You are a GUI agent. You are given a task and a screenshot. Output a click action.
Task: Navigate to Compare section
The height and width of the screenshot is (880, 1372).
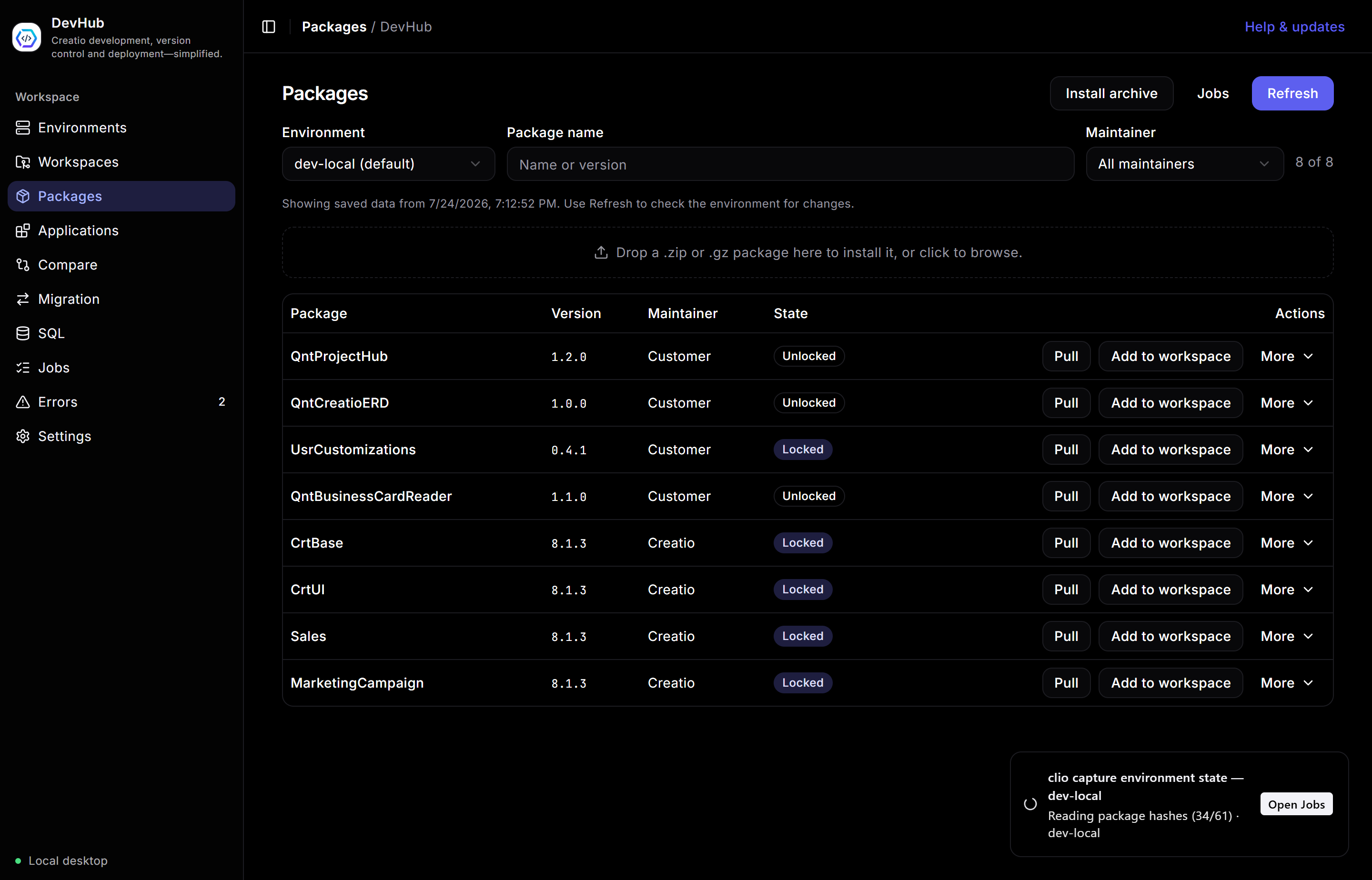[121, 265]
